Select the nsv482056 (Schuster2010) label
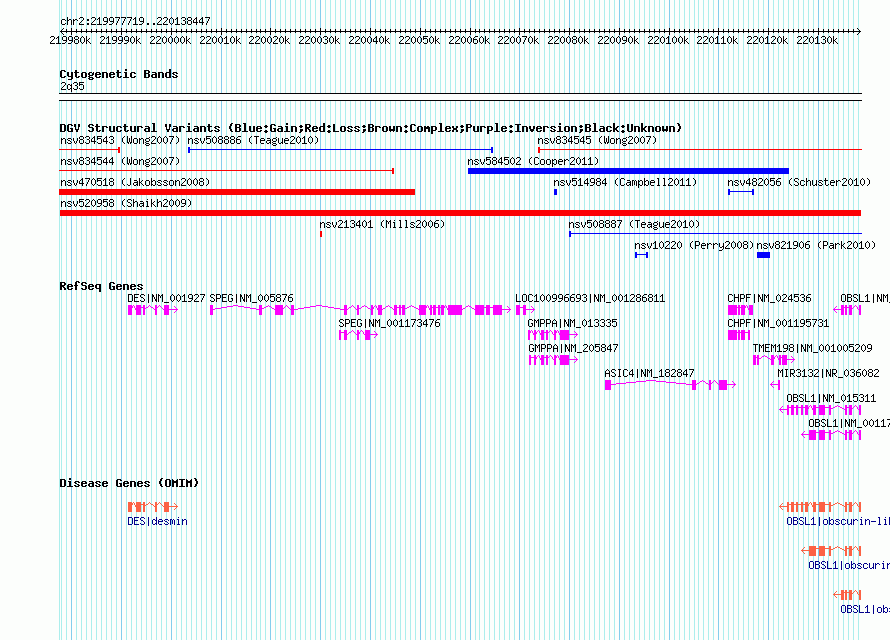 click(799, 182)
